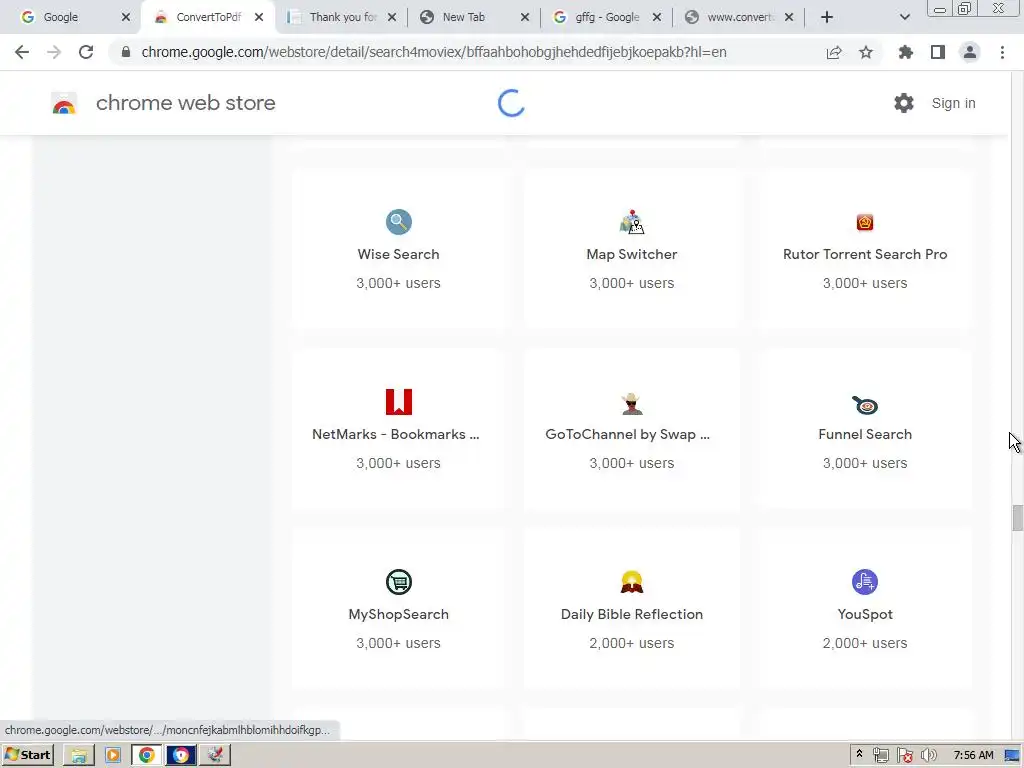Show desktop via tray corner icon
This screenshot has width=1024, height=768.
pyautogui.click(x=1012, y=756)
